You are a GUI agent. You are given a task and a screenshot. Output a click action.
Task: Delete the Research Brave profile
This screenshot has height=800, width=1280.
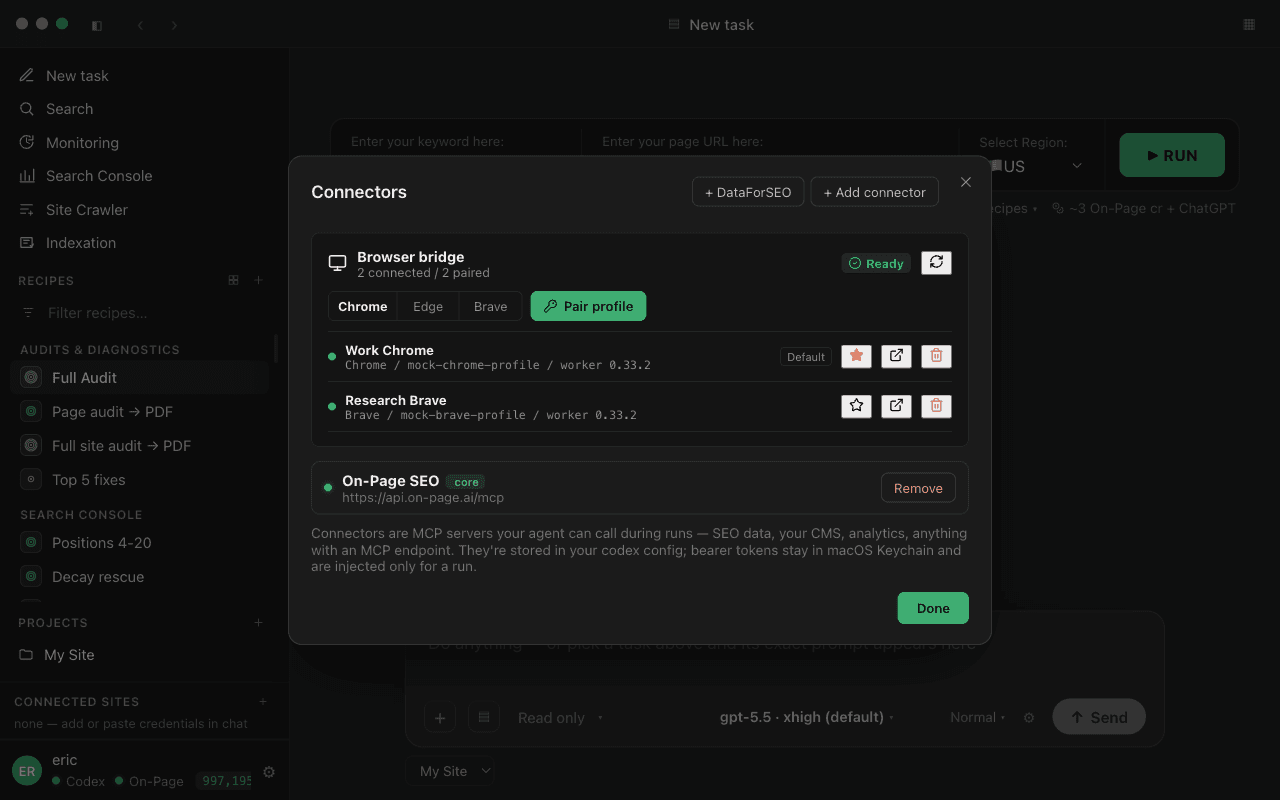pos(936,406)
